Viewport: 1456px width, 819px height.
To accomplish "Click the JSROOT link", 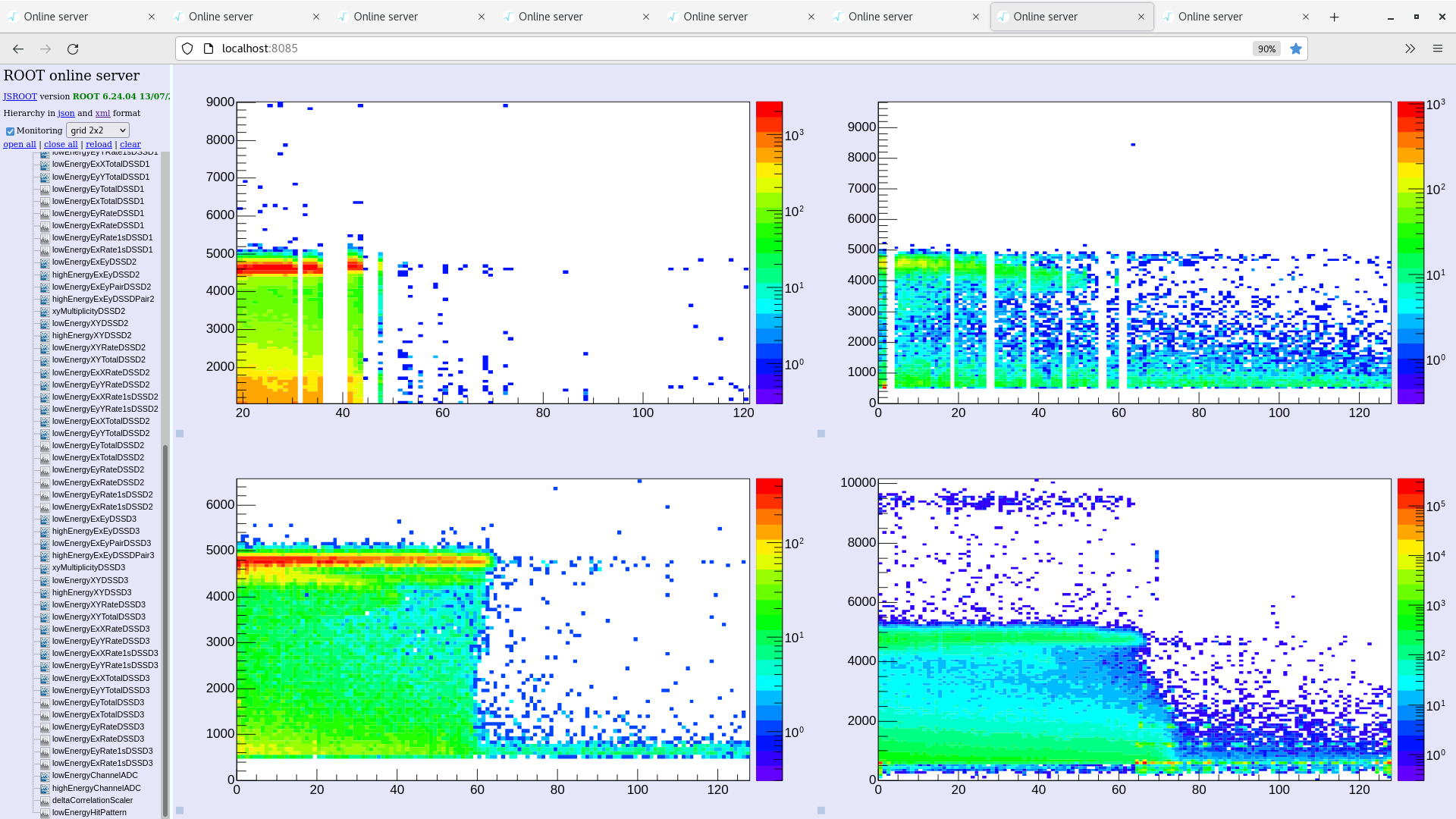I will coord(20,96).
